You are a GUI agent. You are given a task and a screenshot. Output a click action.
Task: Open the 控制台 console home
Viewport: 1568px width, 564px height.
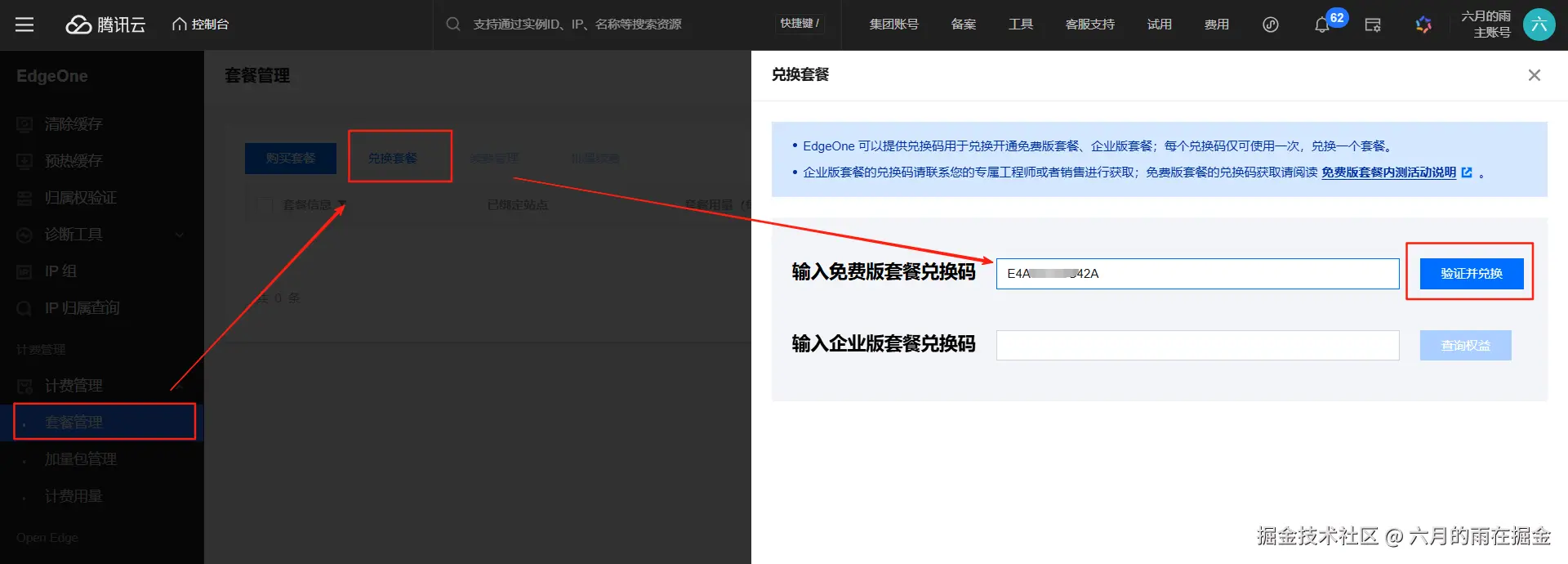(x=200, y=25)
